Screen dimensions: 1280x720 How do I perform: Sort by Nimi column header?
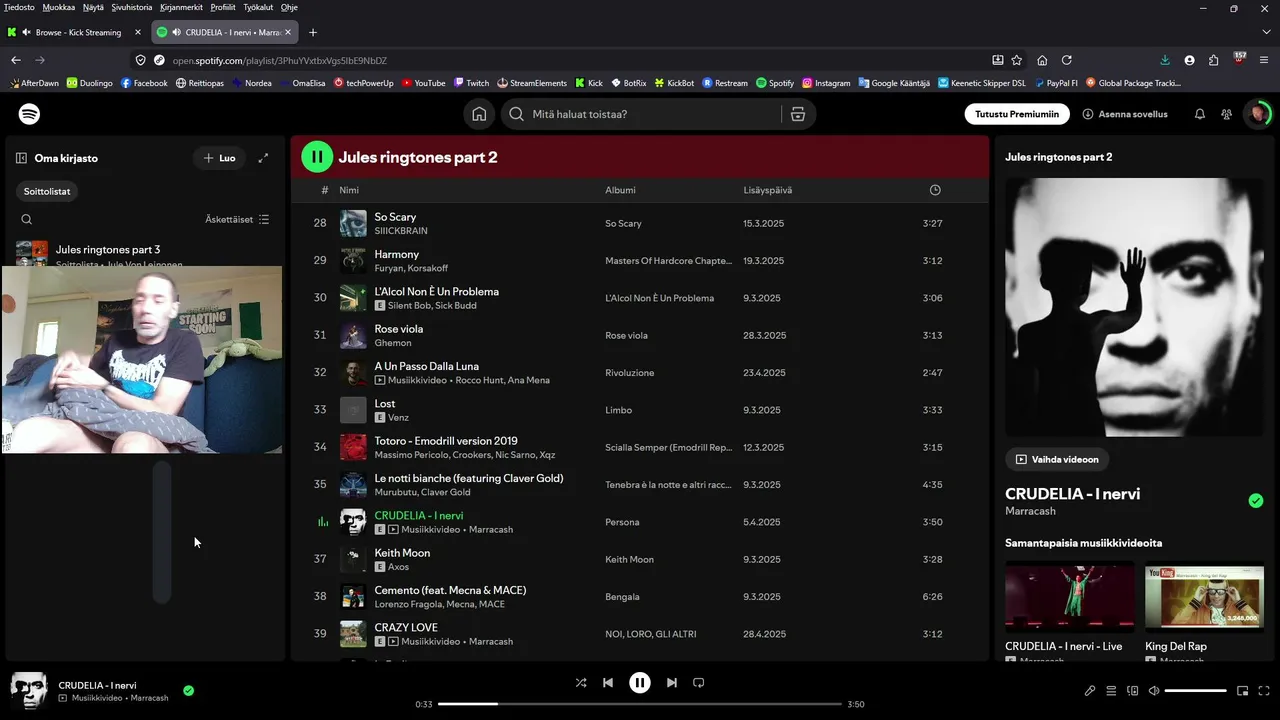(349, 190)
